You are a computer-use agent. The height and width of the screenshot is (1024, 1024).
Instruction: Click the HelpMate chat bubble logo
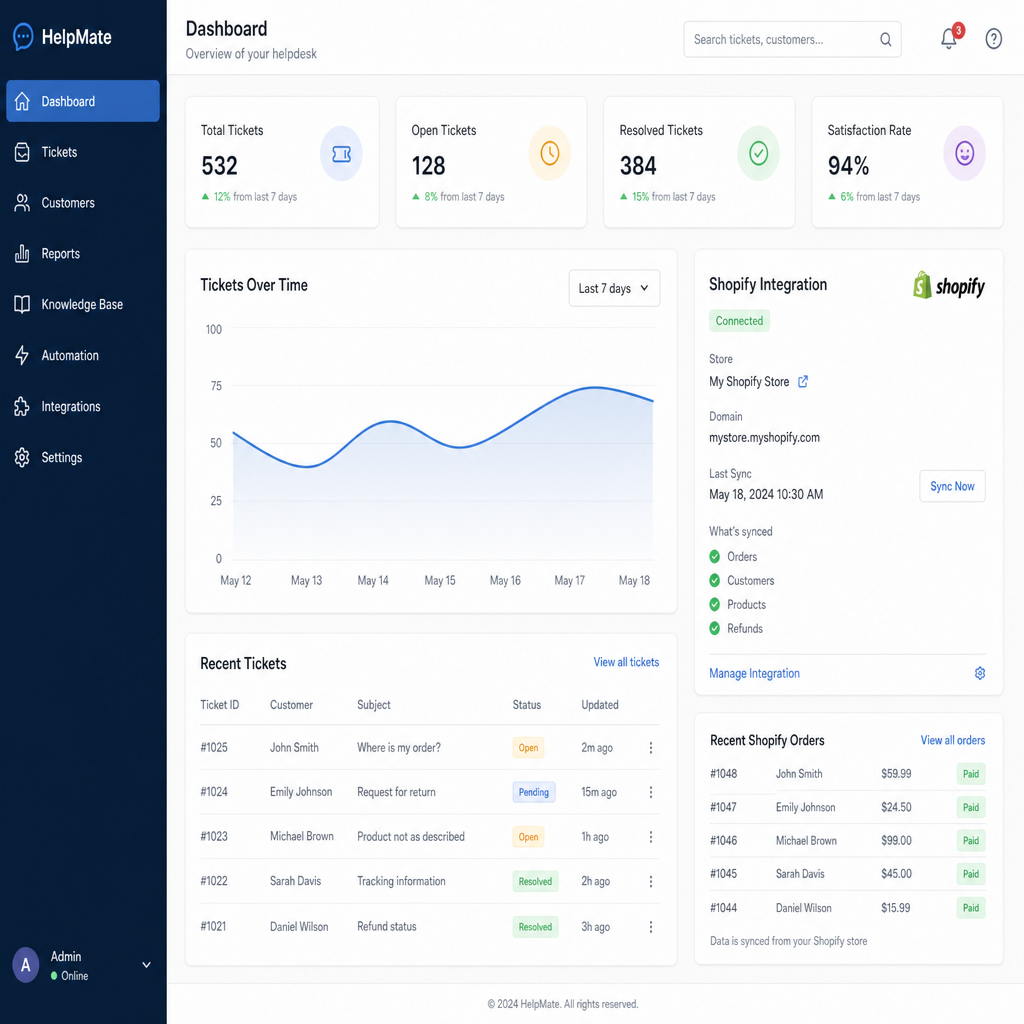(23, 37)
